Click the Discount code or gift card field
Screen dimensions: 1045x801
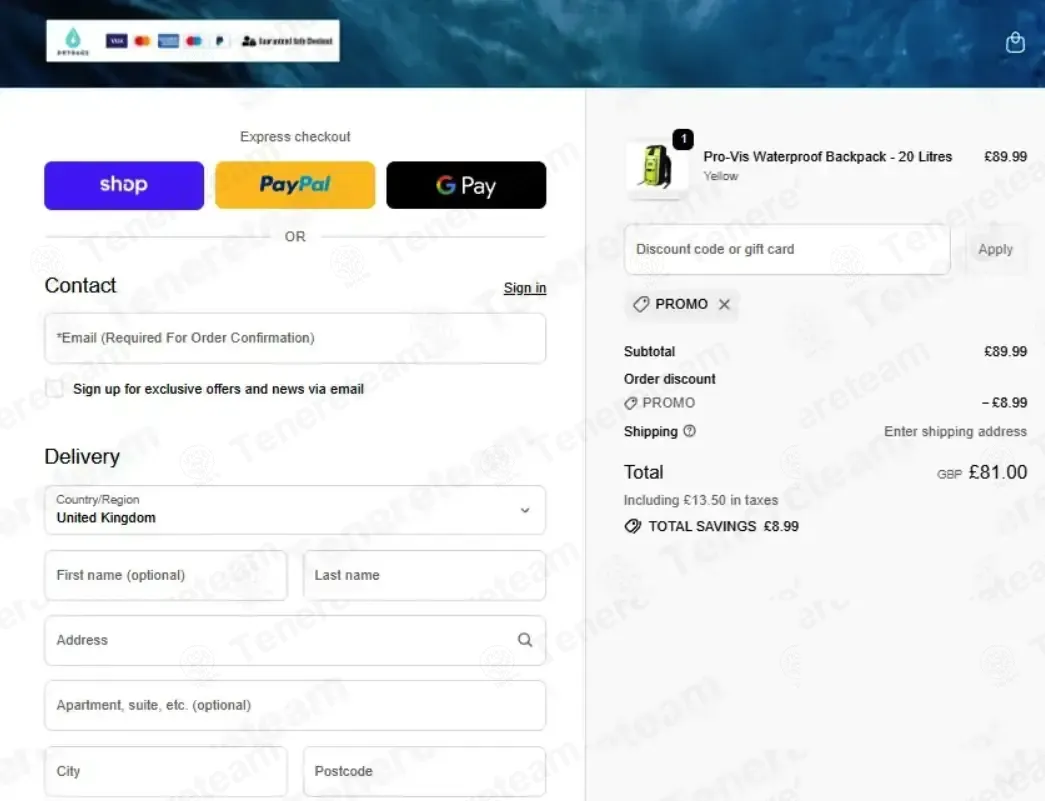787,249
